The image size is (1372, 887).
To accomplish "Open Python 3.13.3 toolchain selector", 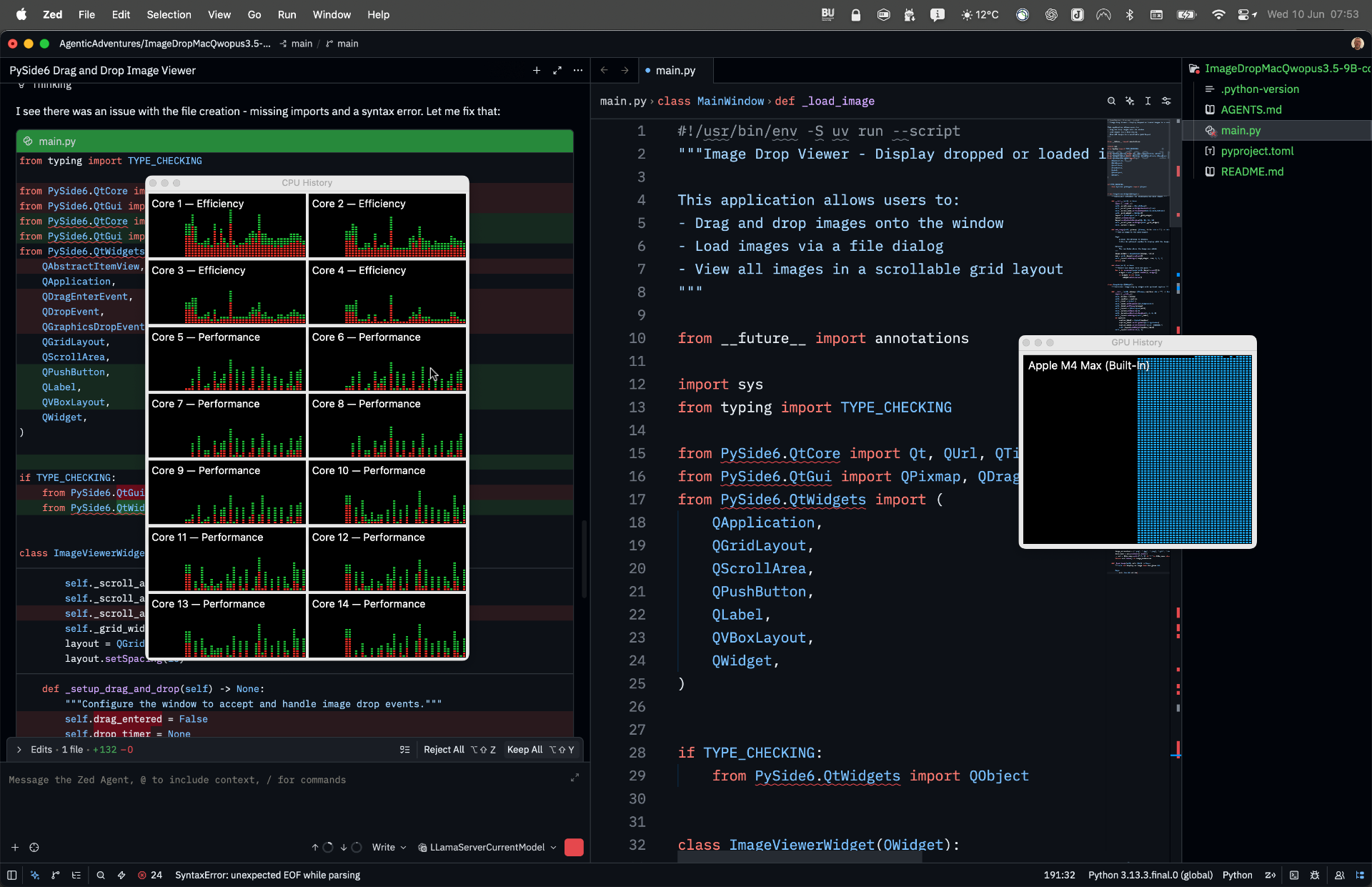I will pyautogui.click(x=1150, y=876).
